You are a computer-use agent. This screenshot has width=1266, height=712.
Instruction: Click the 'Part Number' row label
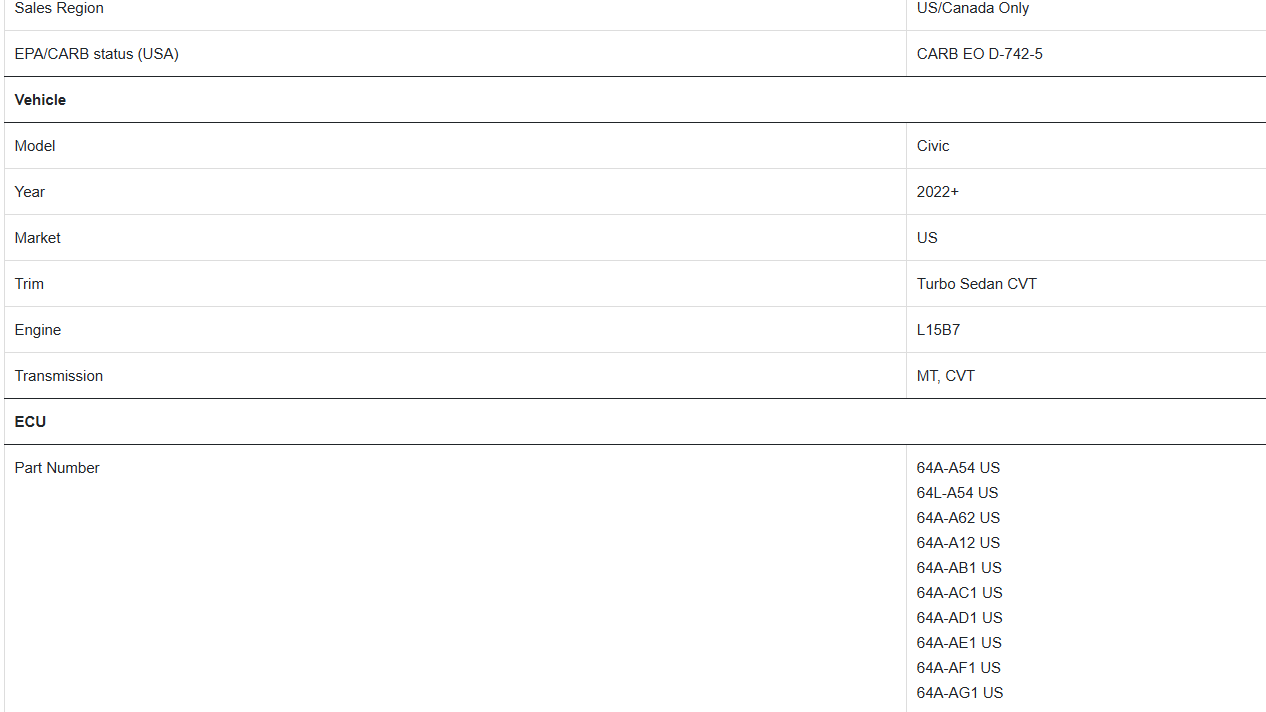[x=57, y=468]
